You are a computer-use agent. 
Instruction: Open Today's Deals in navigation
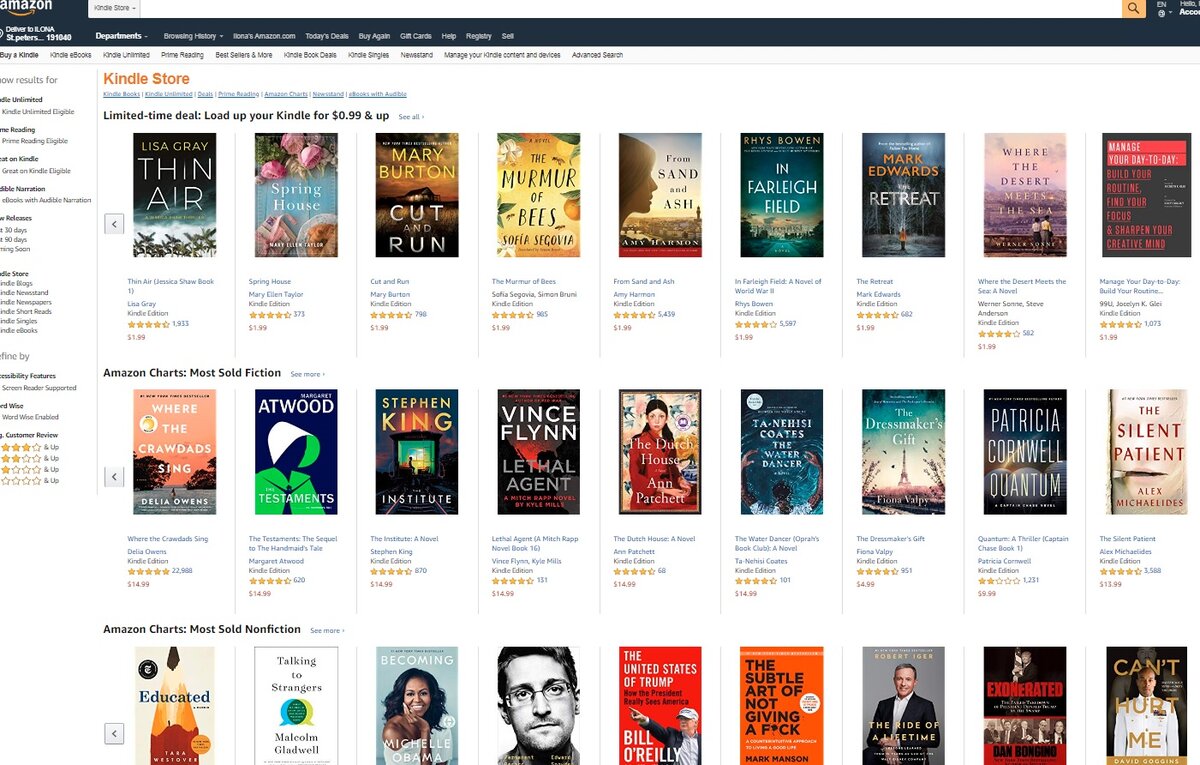pyautogui.click(x=326, y=36)
